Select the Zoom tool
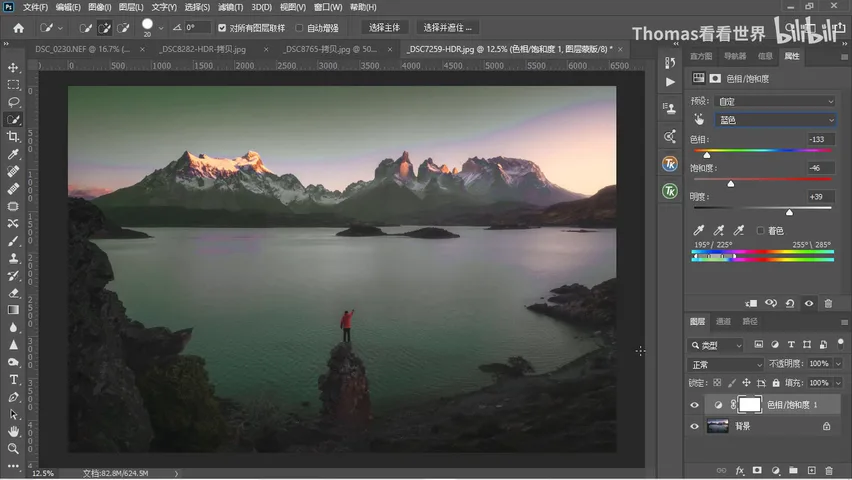 pos(14,448)
